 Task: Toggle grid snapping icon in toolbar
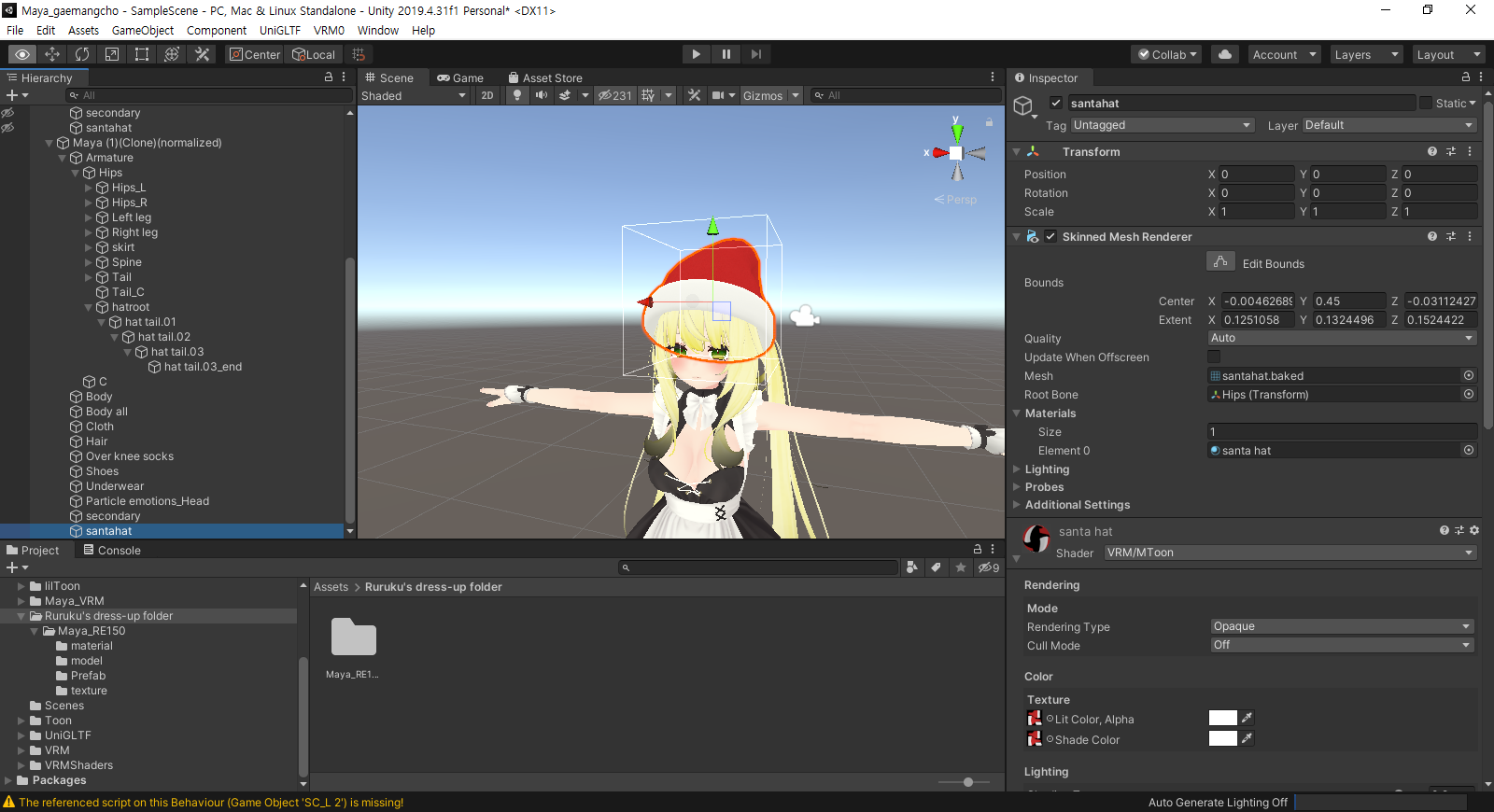click(359, 54)
